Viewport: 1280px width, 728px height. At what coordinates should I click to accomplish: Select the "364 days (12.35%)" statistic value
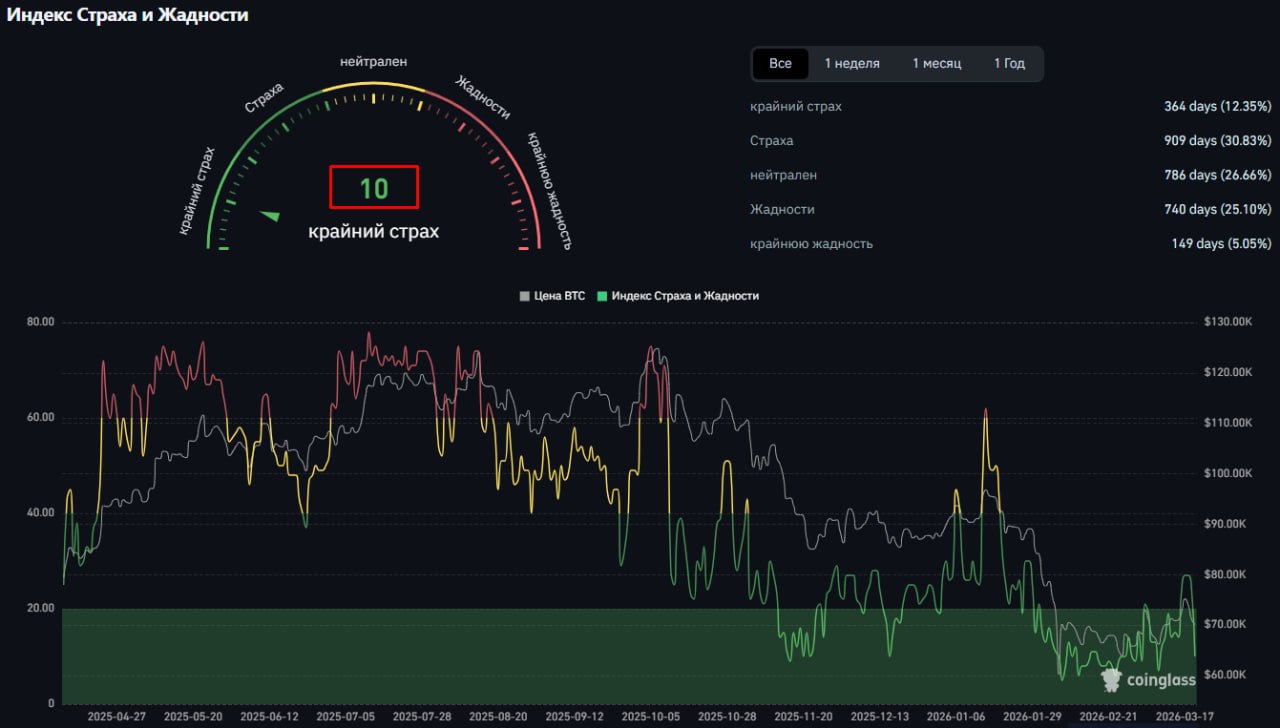1217,106
